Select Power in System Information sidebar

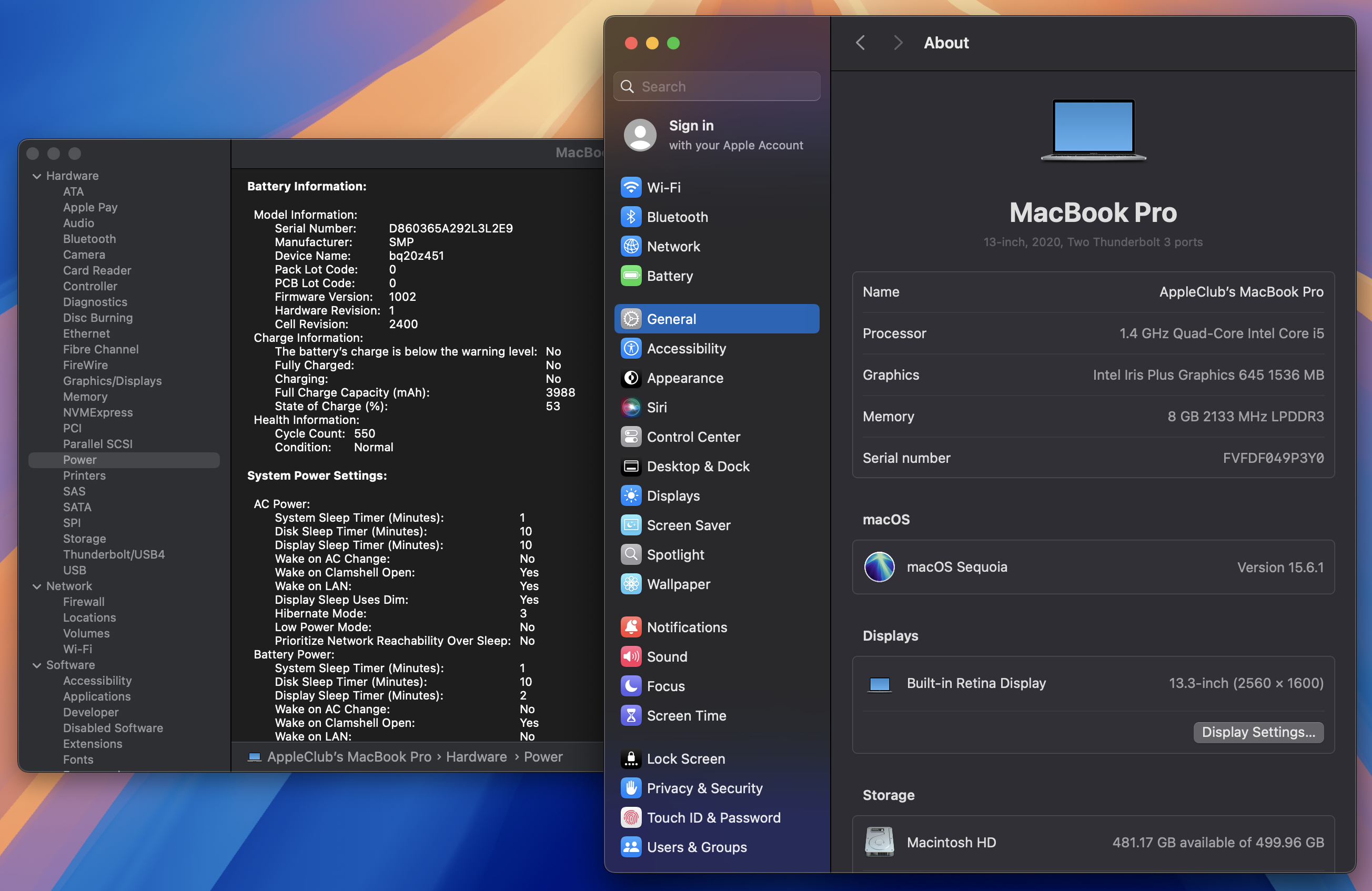point(124,460)
